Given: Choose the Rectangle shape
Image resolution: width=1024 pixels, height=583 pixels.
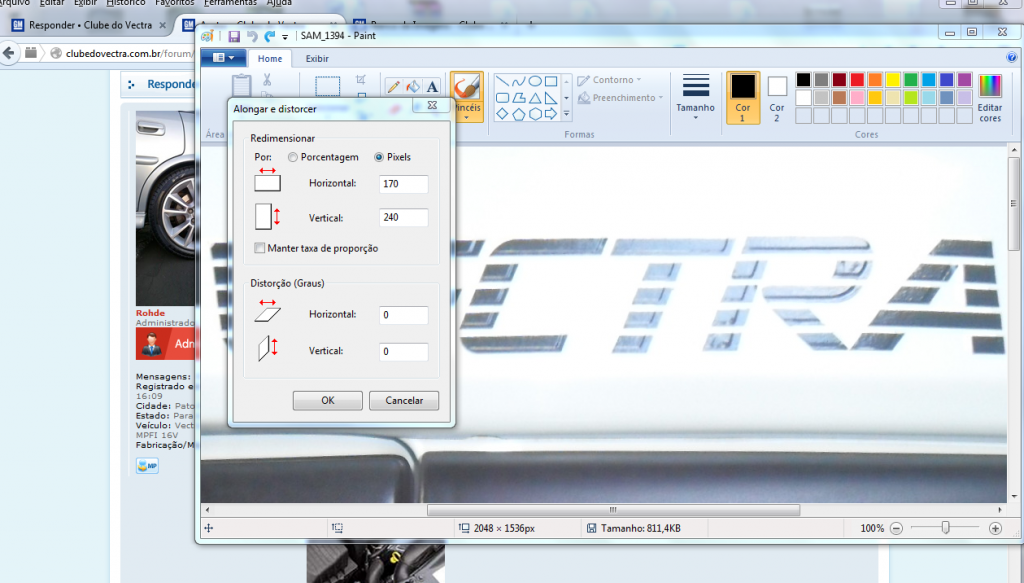Looking at the screenshot, I should click(551, 82).
